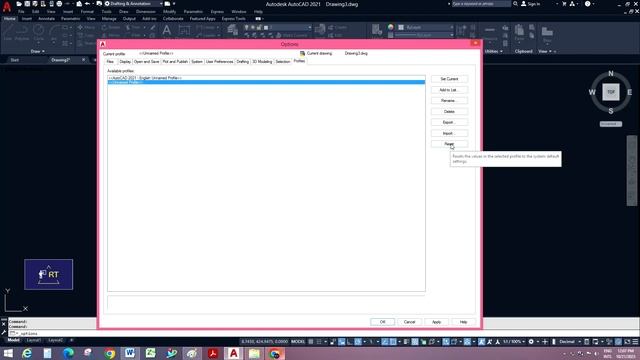This screenshot has width=640, height=360.
Task: Open the workspace switching gear in status bar
Action: pyautogui.click(x=531, y=342)
